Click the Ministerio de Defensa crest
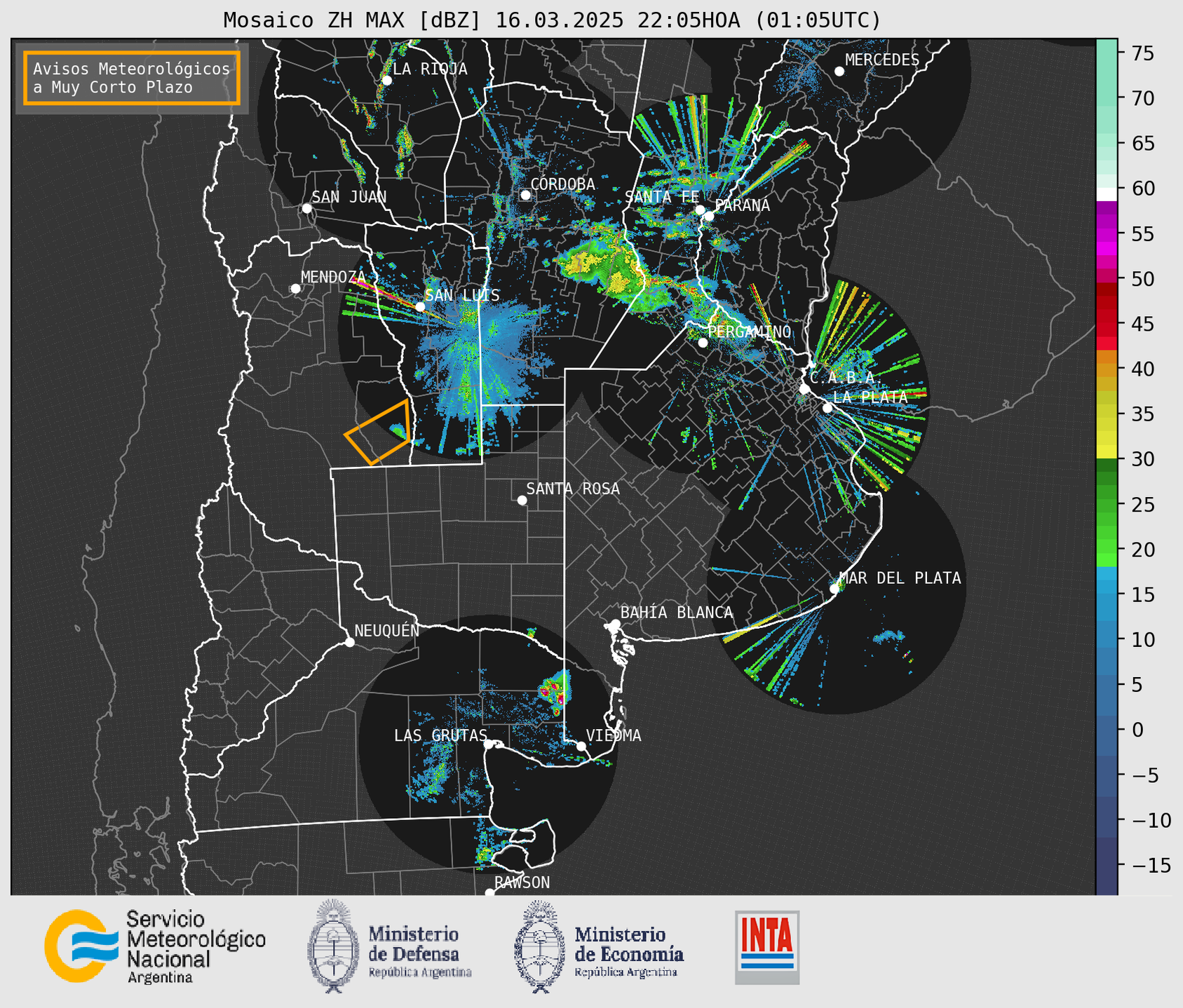 point(332,946)
